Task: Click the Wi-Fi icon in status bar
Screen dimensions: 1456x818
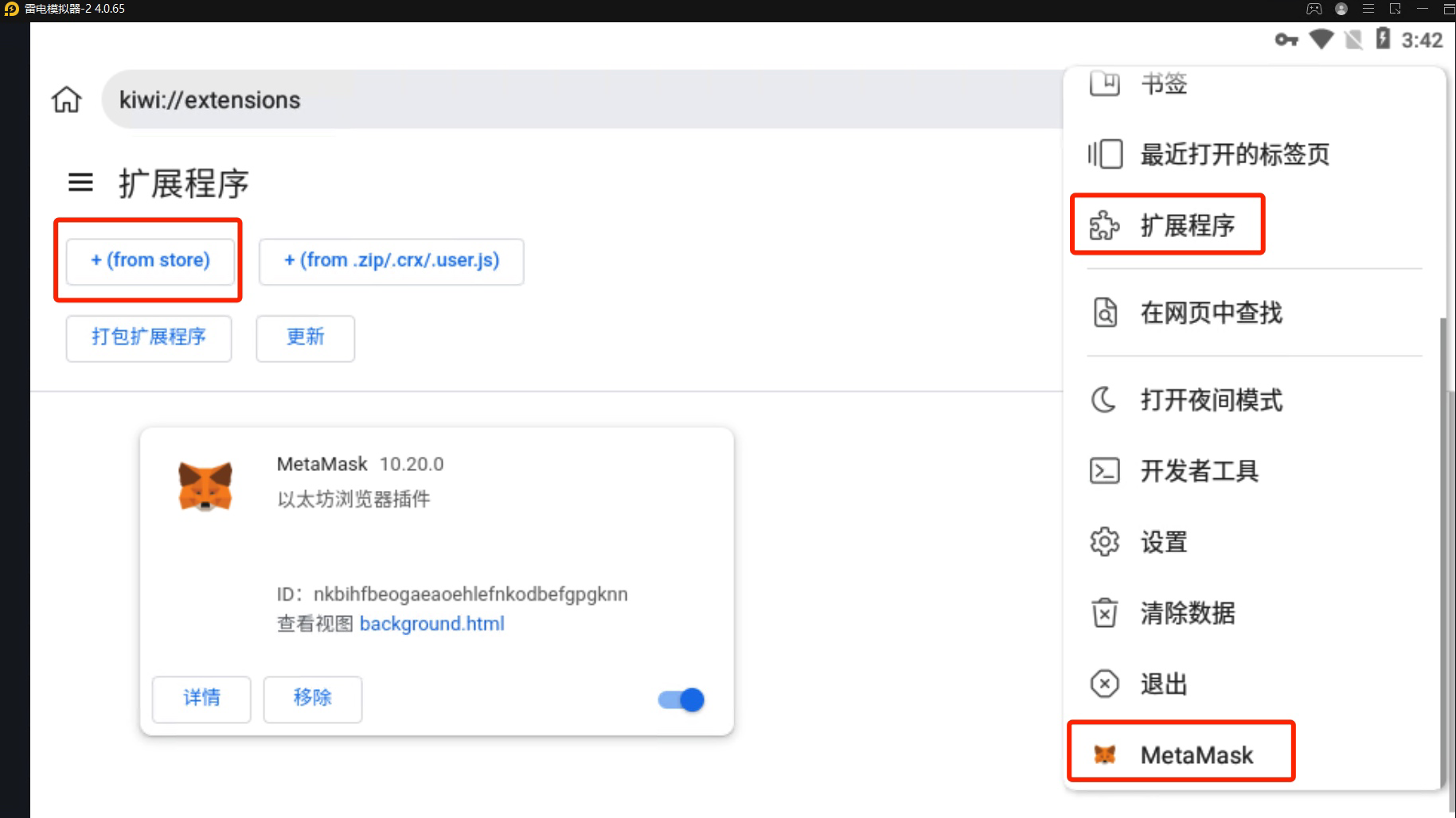Action: click(1321, 39)
